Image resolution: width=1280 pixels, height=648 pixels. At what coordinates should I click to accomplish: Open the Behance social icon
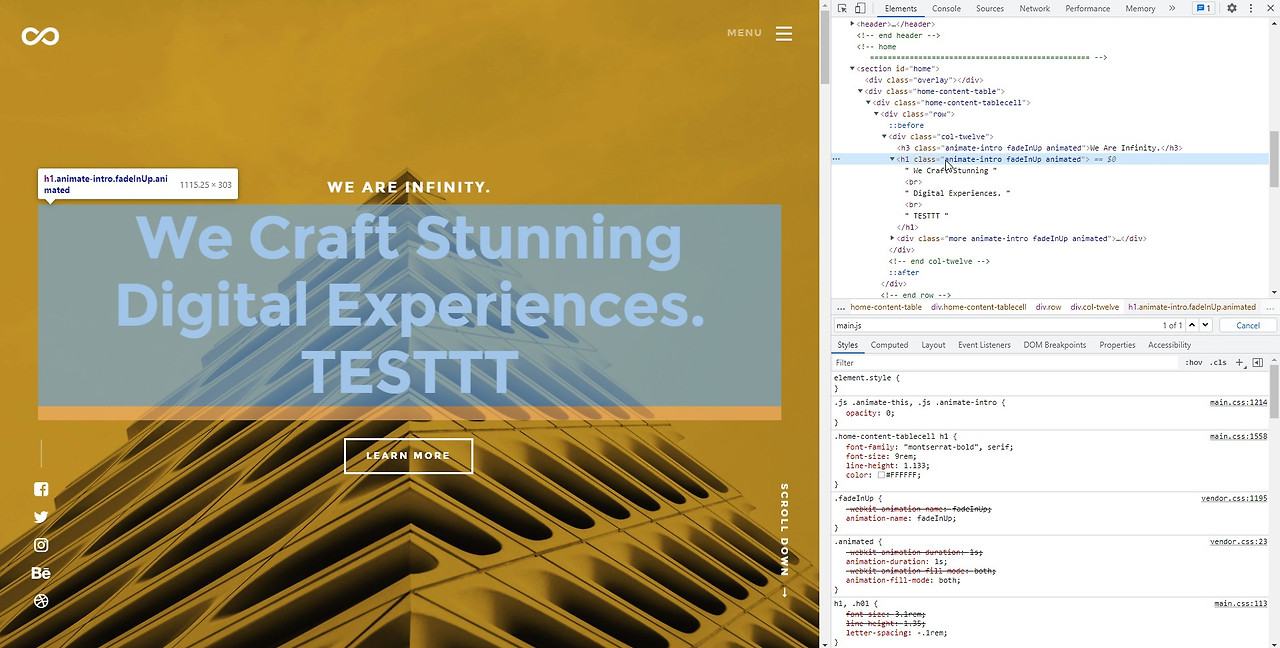[41, 573]
